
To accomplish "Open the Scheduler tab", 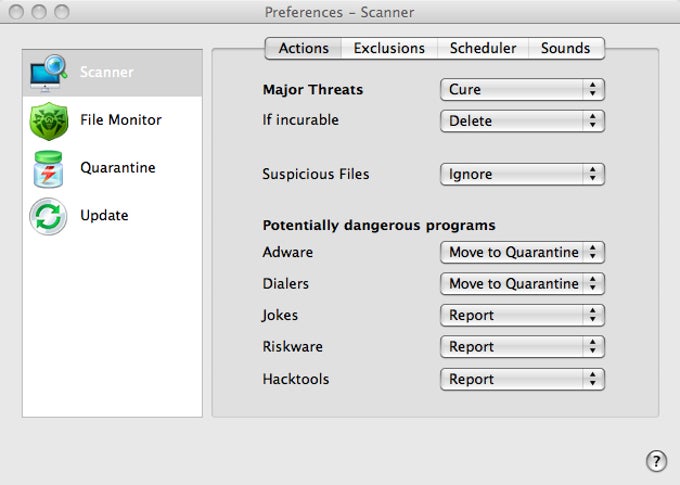I will 483,48.
